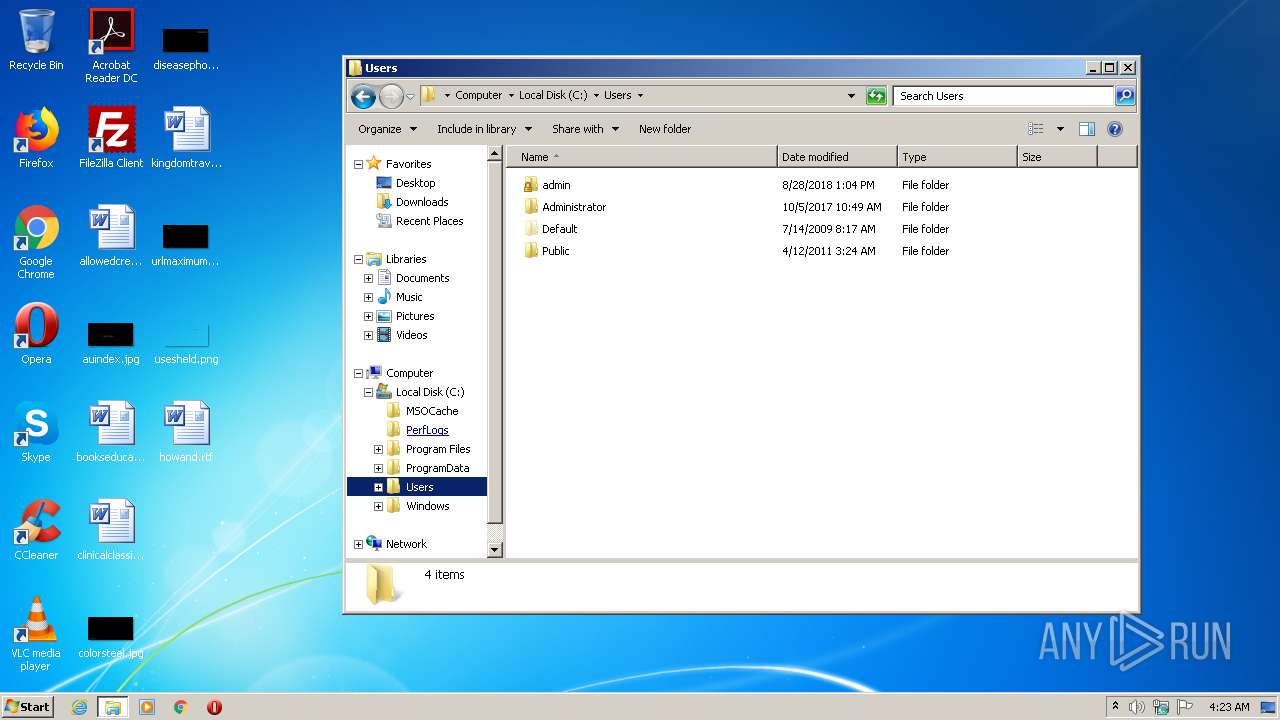Select ProgramData folder in tree
This screenshot has width=1280, height=720.
428,468
